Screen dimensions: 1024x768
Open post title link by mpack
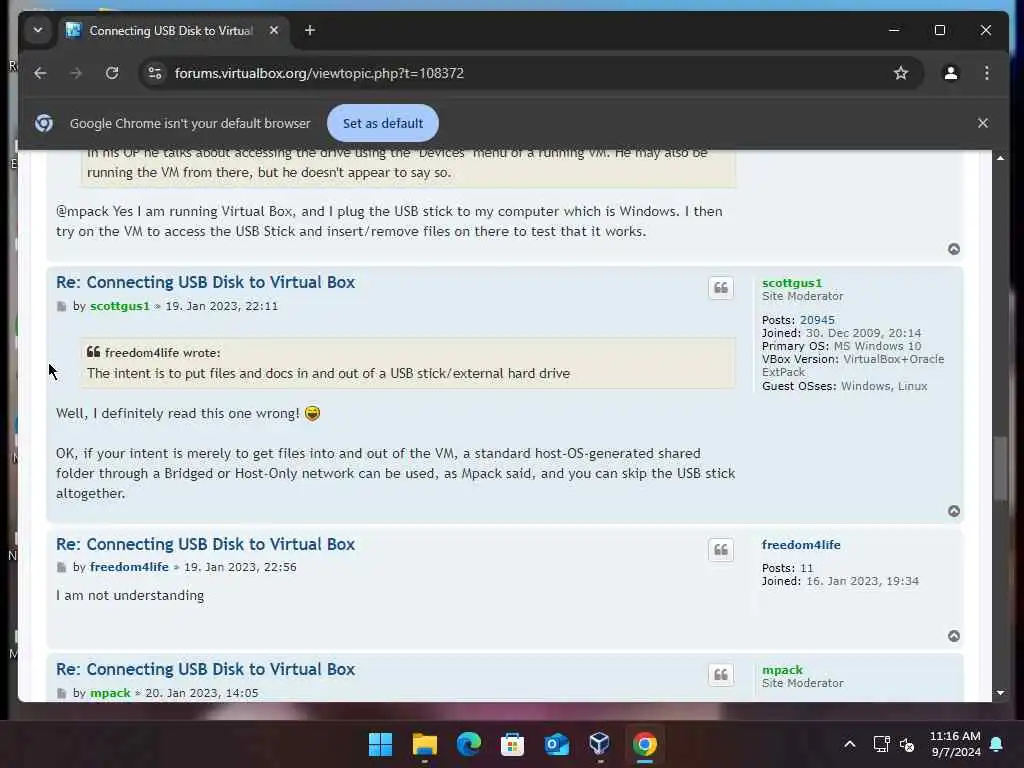pos(206,669)
